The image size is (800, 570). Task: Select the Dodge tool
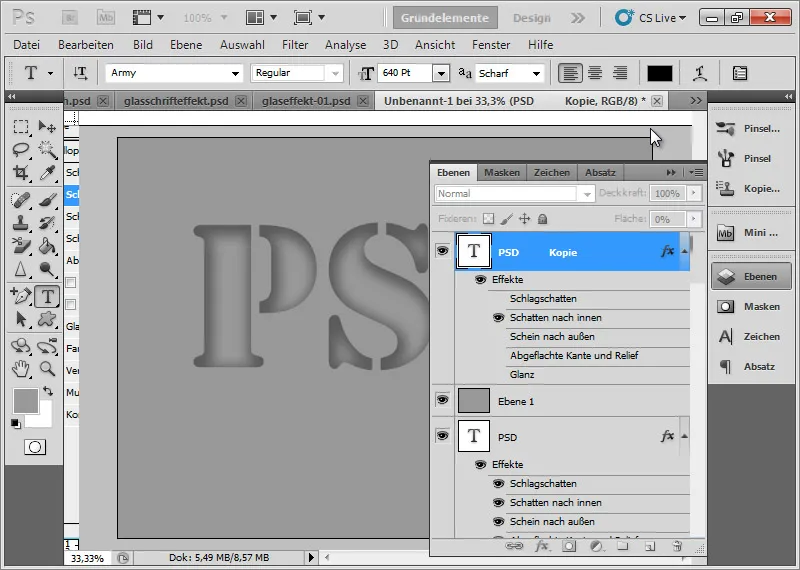[x=47, y=269]
